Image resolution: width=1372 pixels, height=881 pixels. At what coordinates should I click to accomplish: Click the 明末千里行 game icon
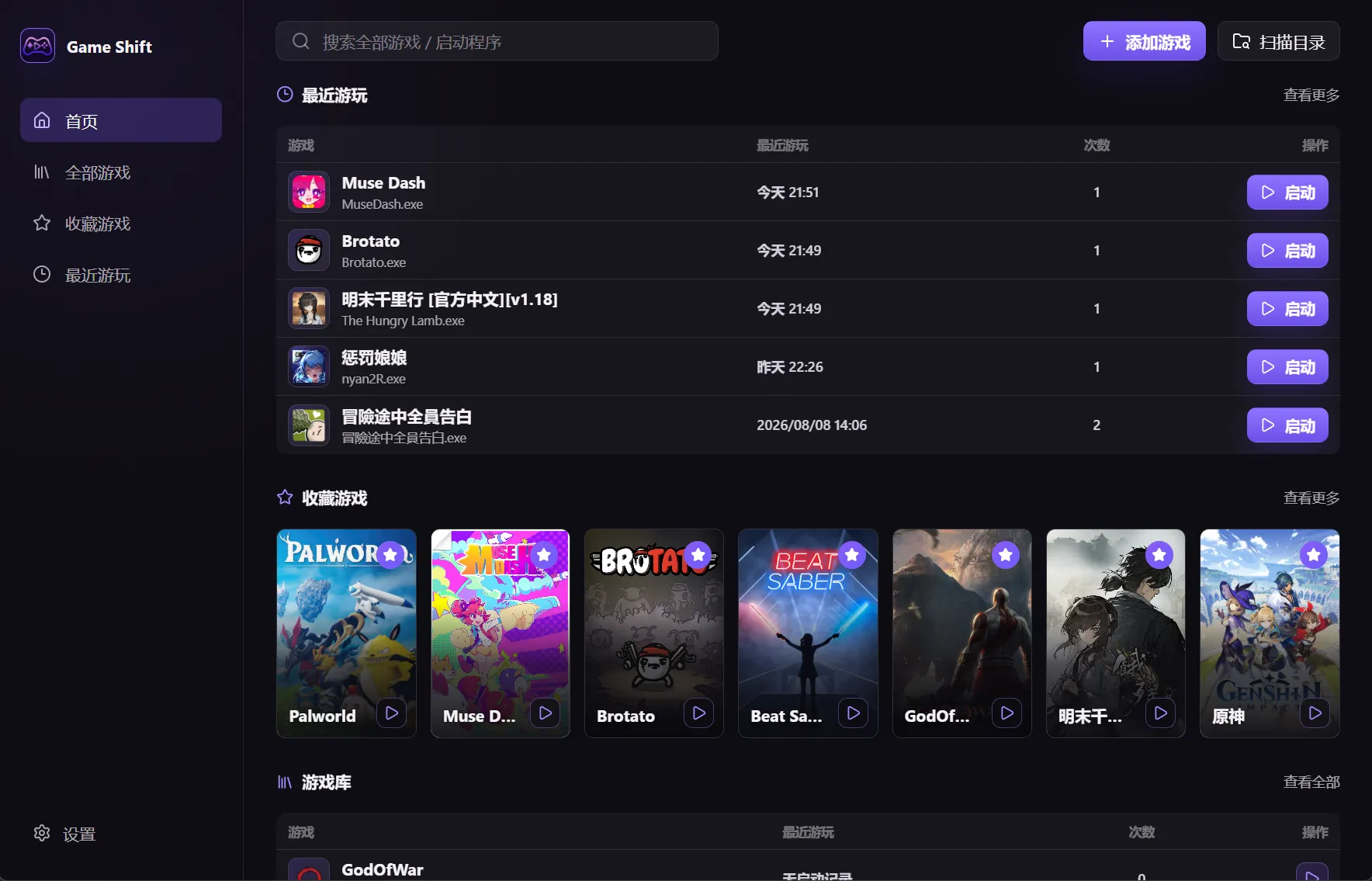pyautogui.click(x=309, y=308)
